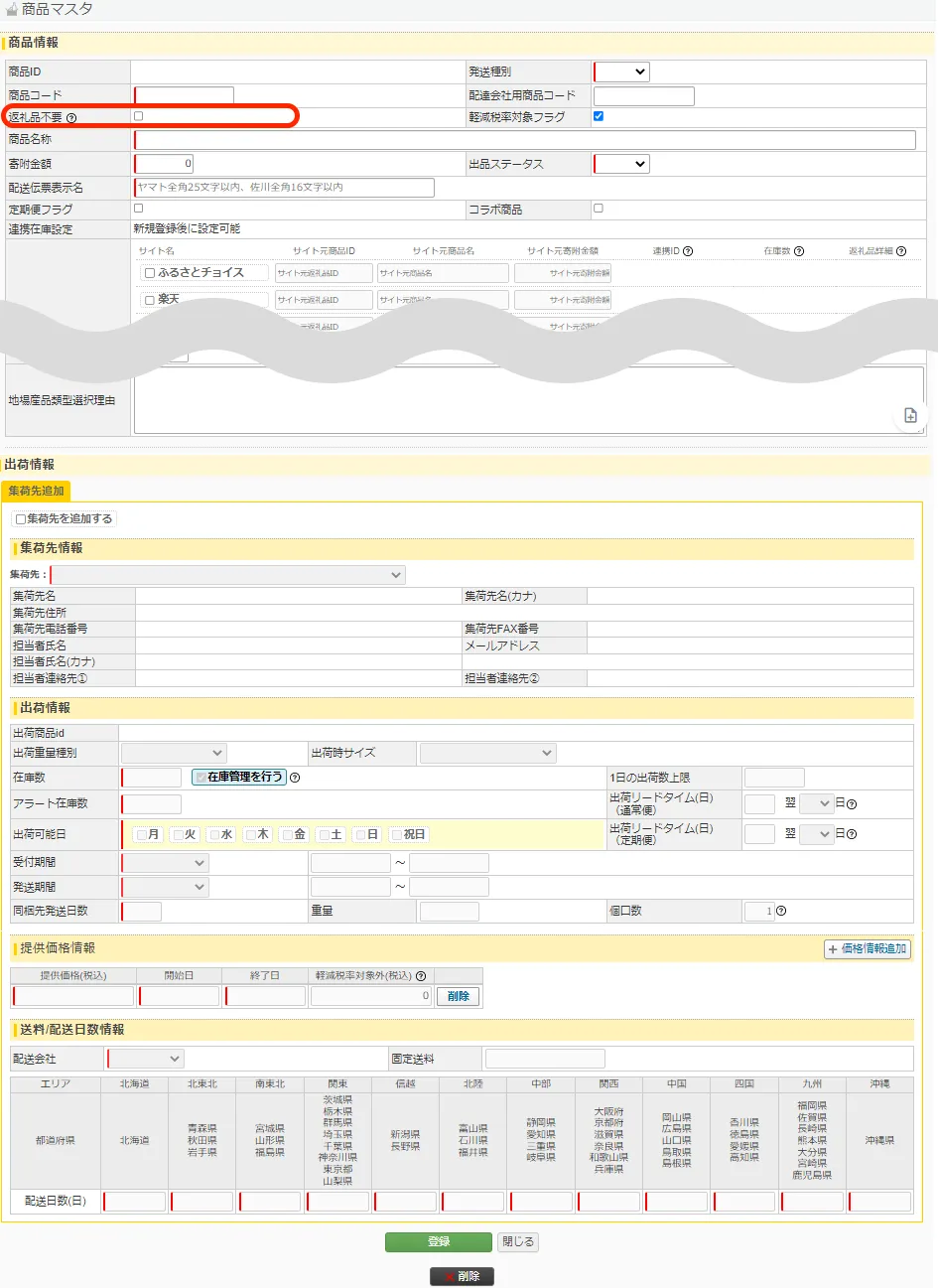This screenshot has width=938, height=1288.
Task: Click the green 登録 button
Action: (x=439, y=1241)
